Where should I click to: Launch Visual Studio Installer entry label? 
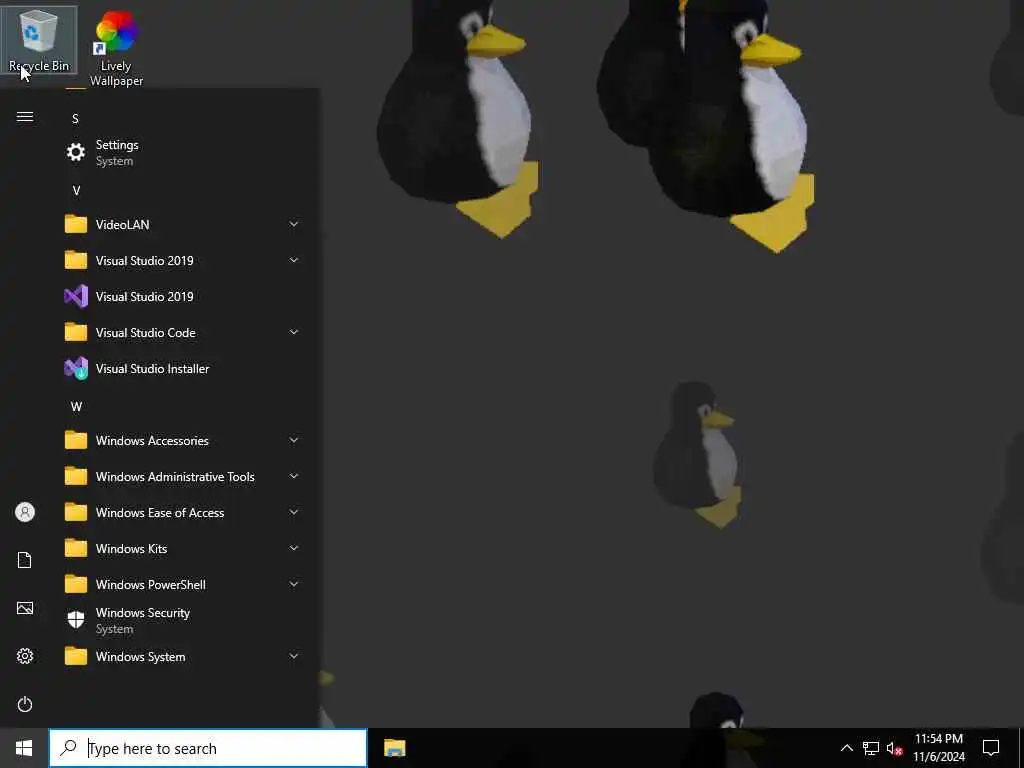[x=153, y=368]
